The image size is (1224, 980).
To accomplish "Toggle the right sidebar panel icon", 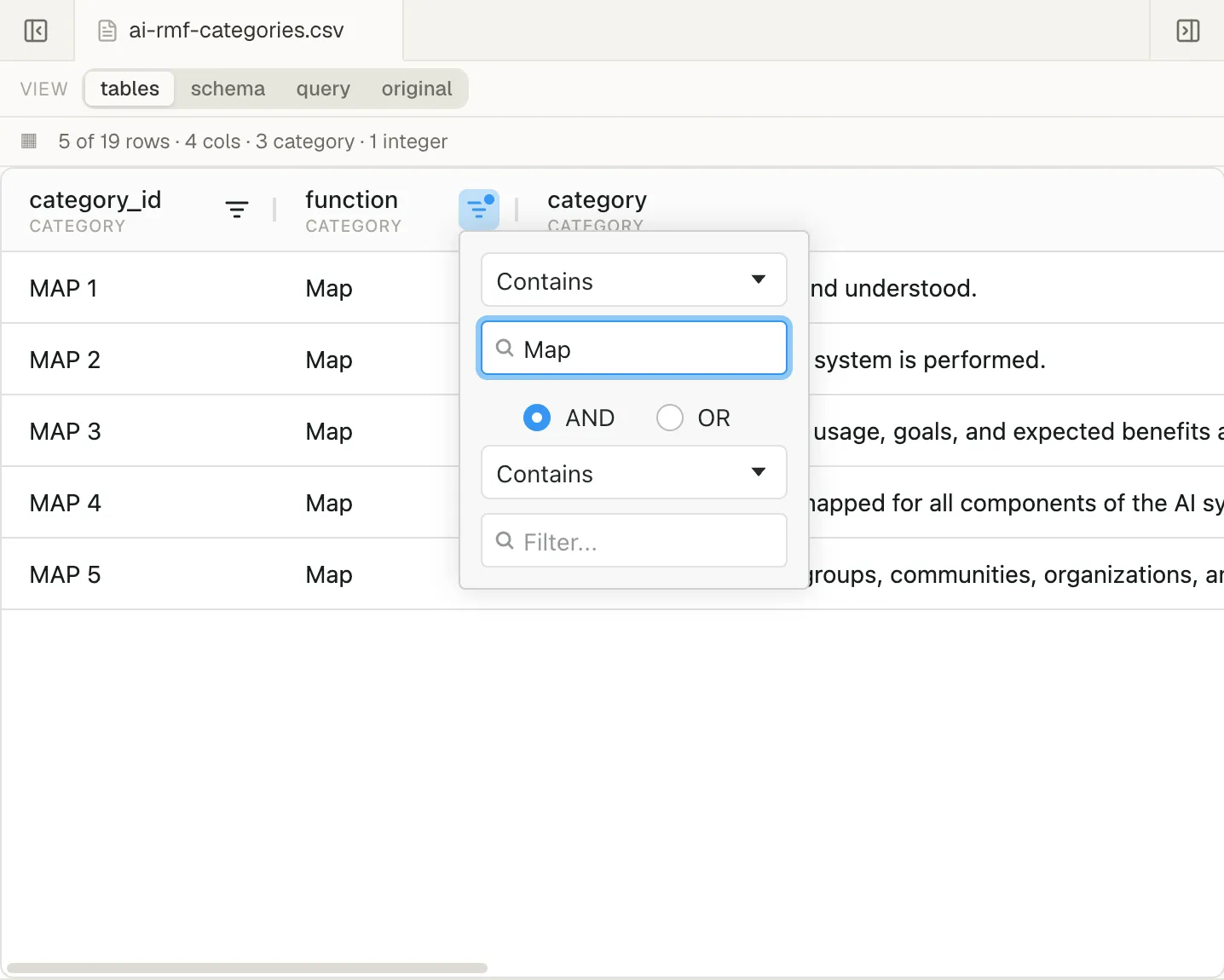I will (1187, 31).
